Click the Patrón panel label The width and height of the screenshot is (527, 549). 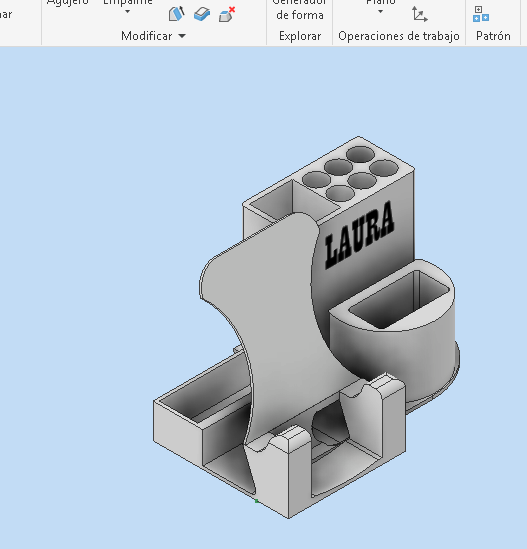click(x=493, y=36)
